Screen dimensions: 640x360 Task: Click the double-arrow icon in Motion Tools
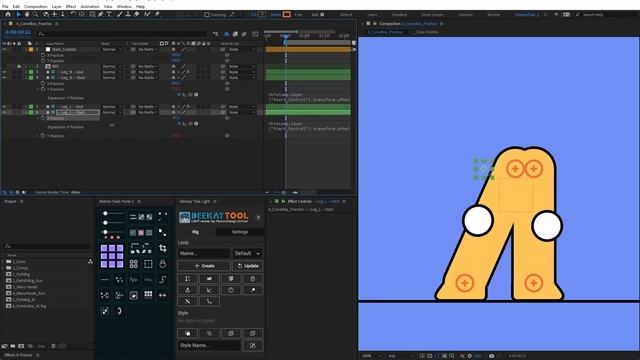[162, 295]
